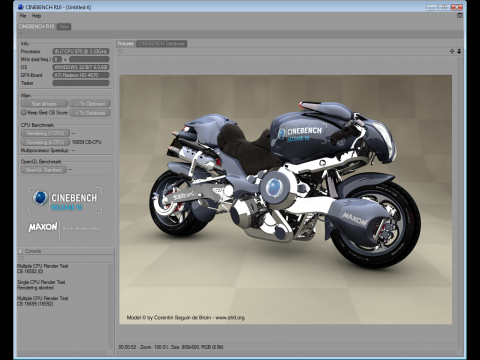The height and width of the screenshot is (360, 480).
Task: Click the Zoom 100.0% status text
Action: click(155, 347)
